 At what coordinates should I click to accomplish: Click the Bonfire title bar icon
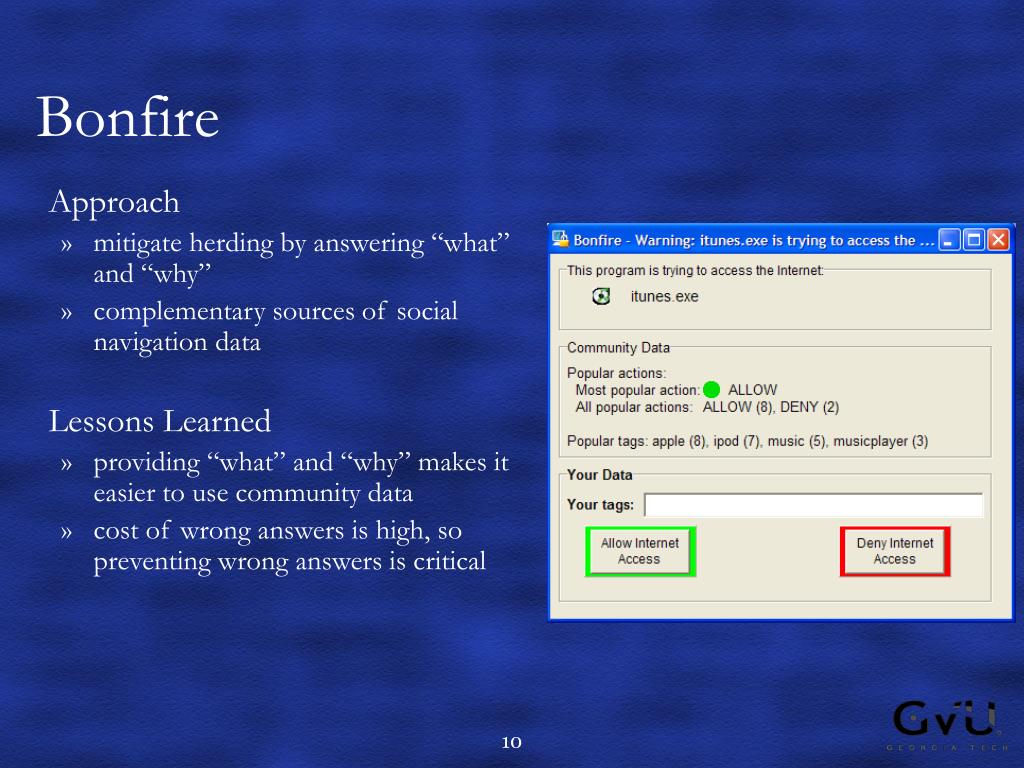click(x=560, y=240)
